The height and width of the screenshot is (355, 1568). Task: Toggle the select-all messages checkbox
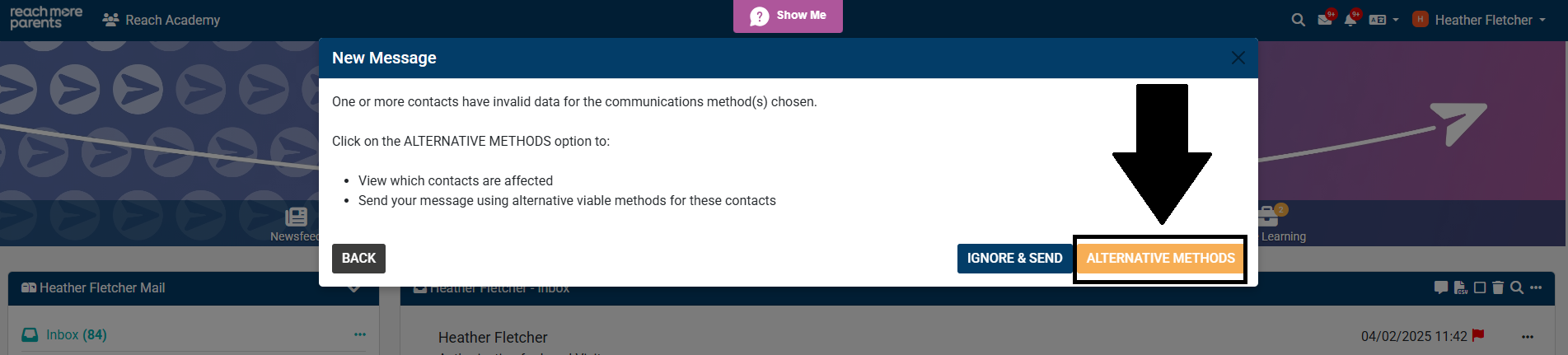[1480, 287]
